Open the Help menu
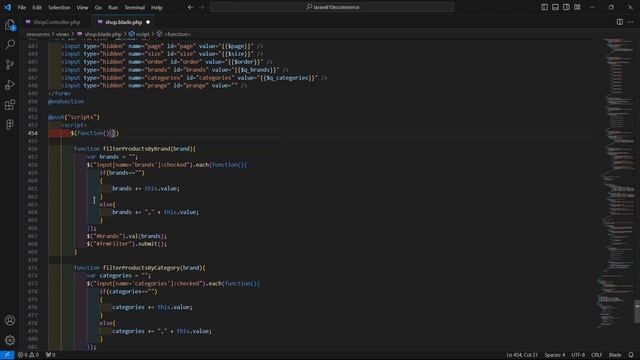This screenshot has width=640, height=360. pos(157,7)
